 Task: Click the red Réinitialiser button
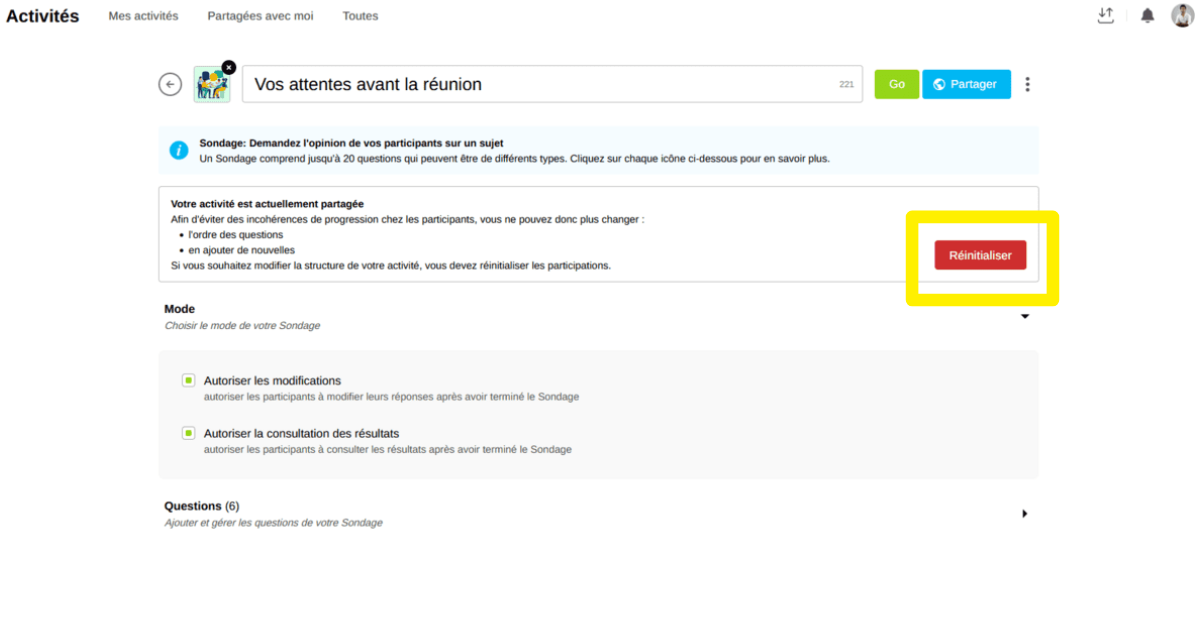(x=980, y=256)
